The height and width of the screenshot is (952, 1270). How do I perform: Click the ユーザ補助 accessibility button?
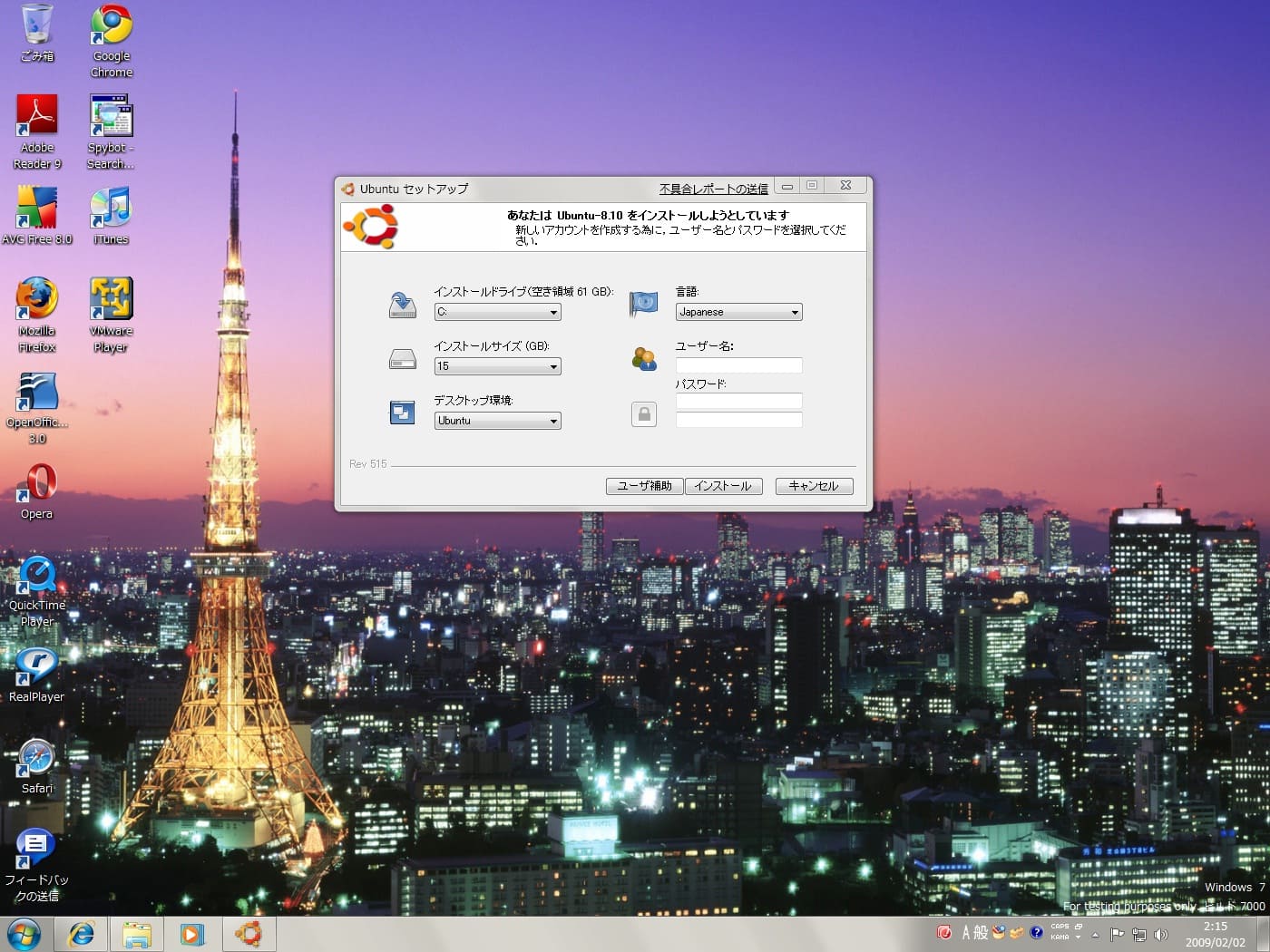pos(644,486)
